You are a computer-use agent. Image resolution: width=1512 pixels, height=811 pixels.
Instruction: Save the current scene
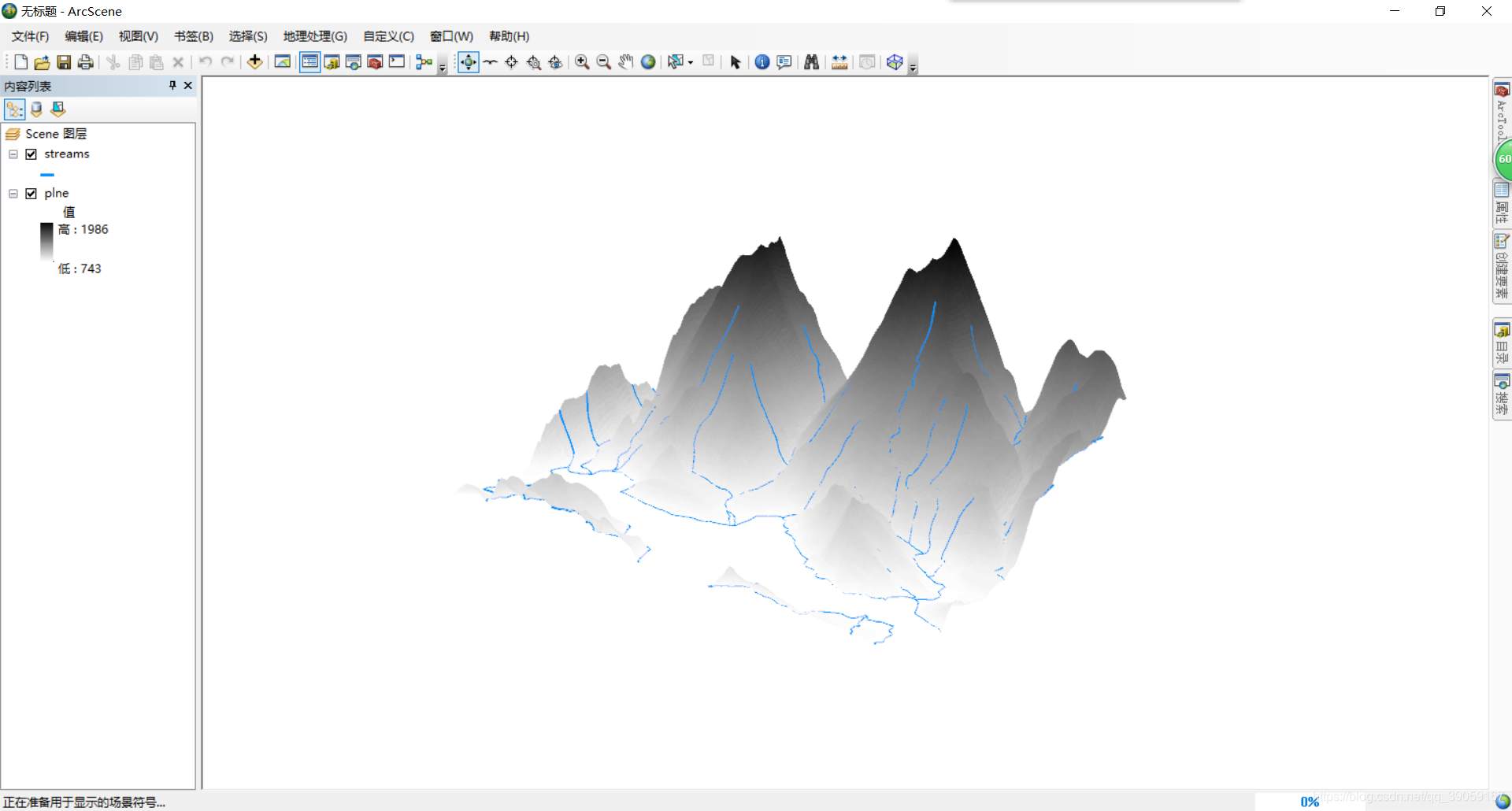tap(64, 62)
